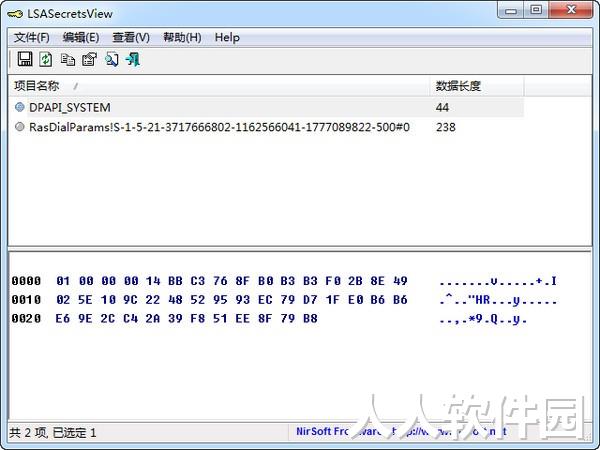Open the 帮助(H) menu
The height and width of the screenshot is (450, 600).
point(182,38)
